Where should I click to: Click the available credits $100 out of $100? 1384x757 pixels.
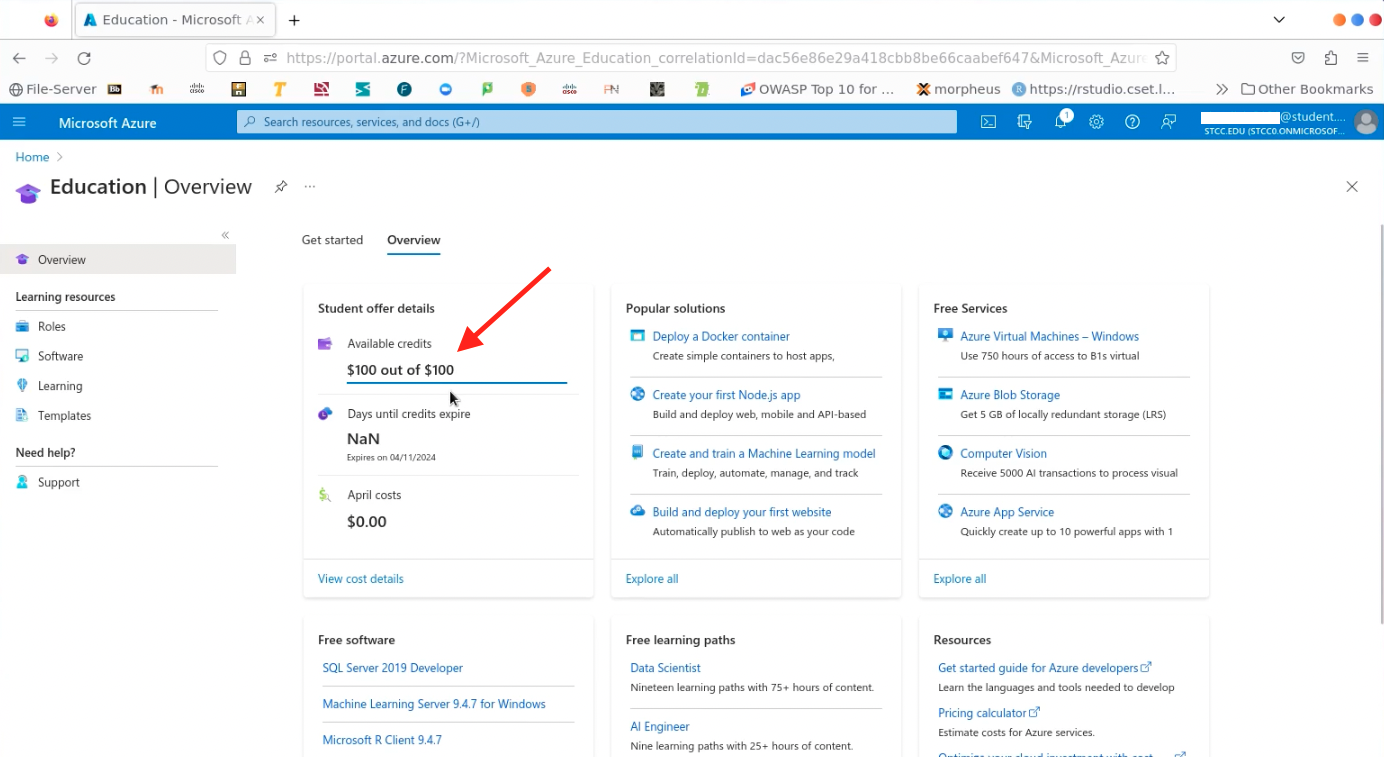(400, 370)
